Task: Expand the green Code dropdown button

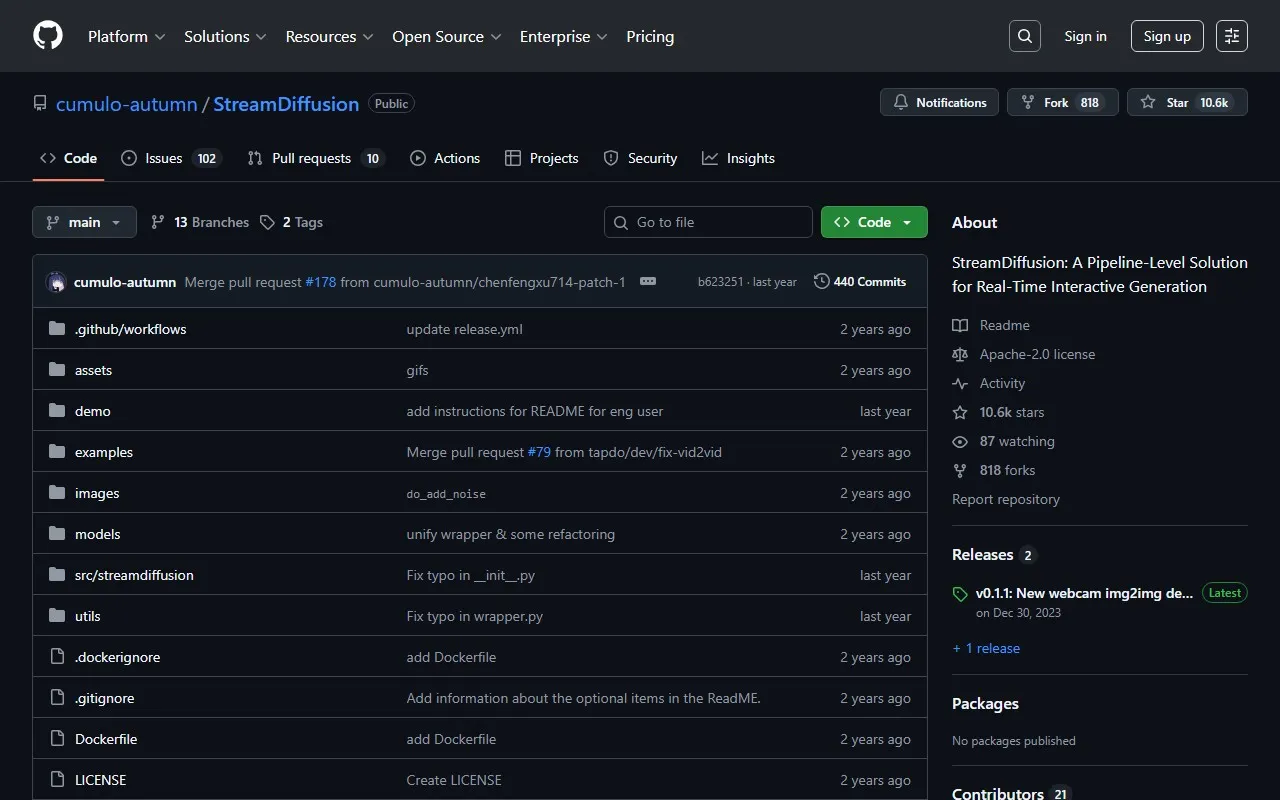Action: tap(873, 222)
